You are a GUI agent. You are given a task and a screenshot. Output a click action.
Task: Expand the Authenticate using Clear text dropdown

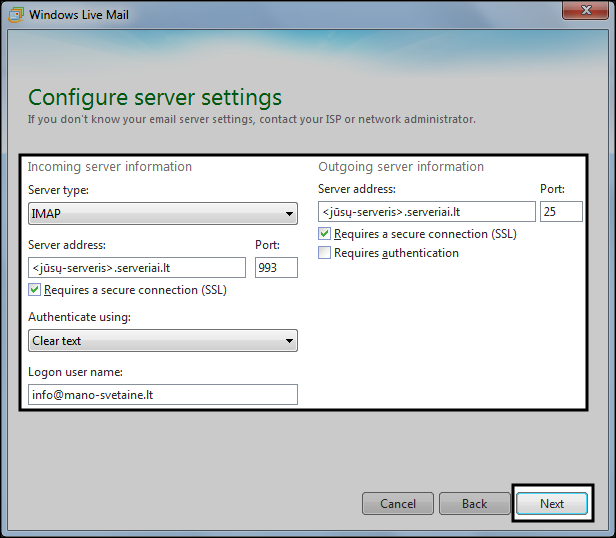point(162,341)
